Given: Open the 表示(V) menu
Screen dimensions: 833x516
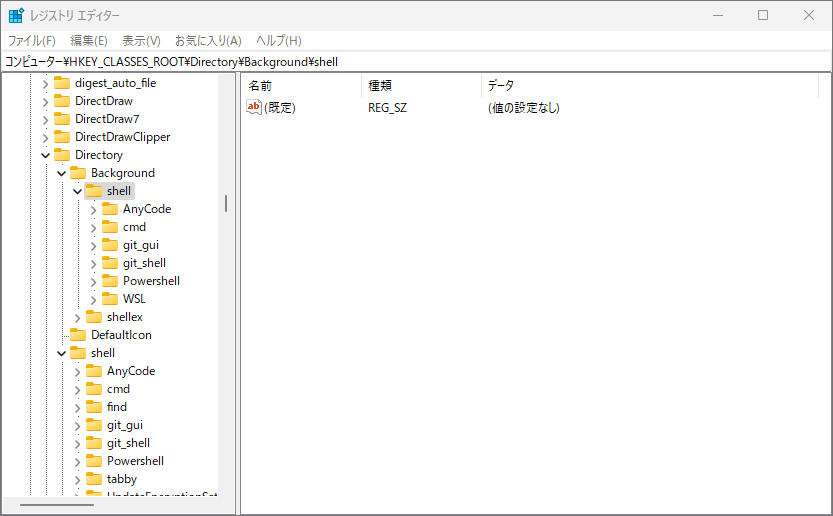Looking at the screenshot, I should (141, 41).
